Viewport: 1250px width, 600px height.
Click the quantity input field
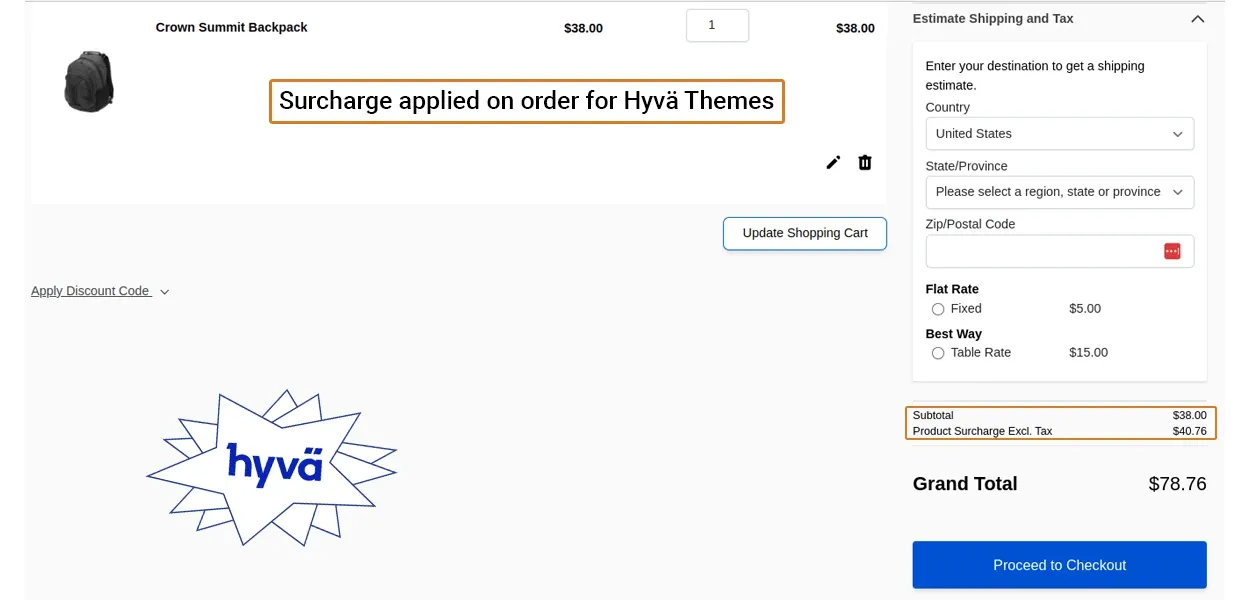[x=717, y=26]
